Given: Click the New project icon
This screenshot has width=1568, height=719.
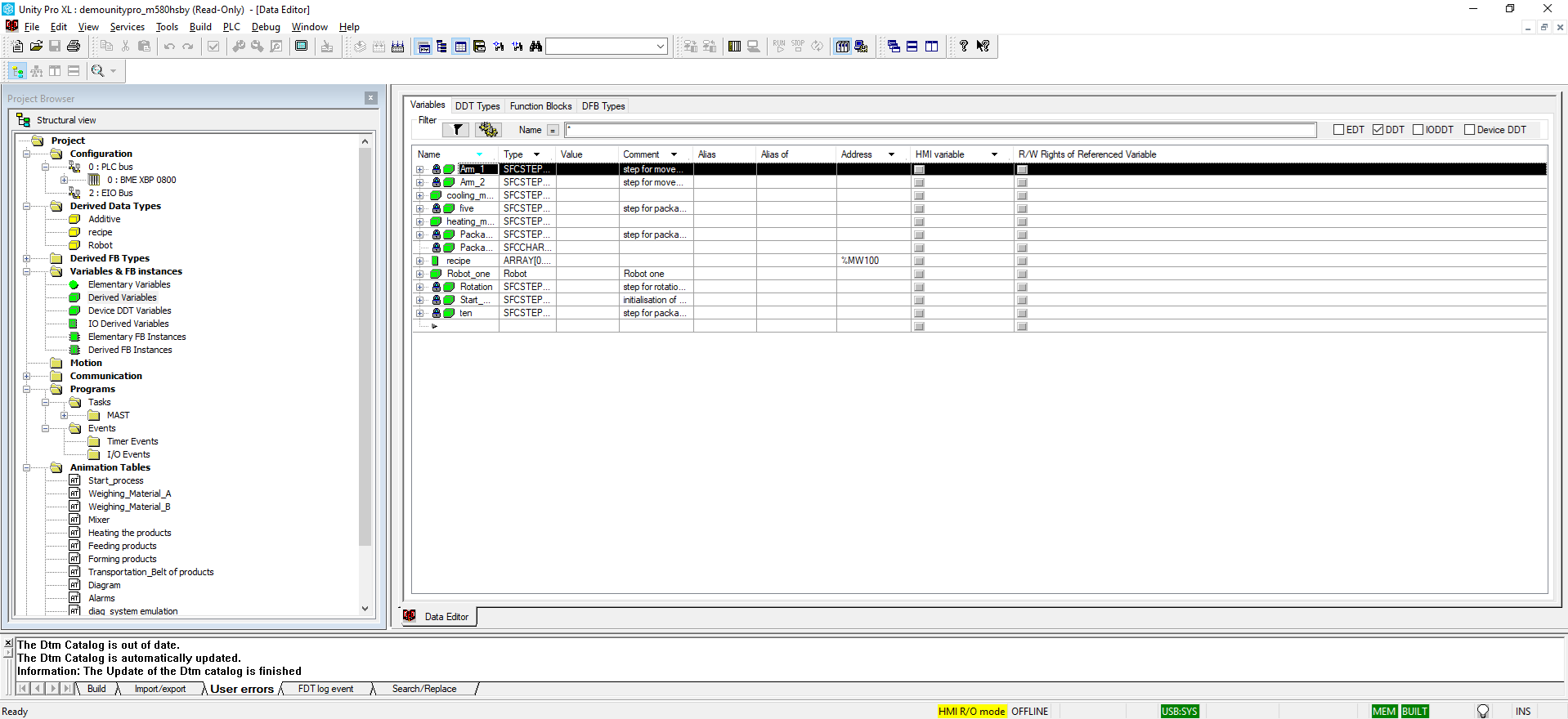Looking at the screenshot, I should [17, 47].
